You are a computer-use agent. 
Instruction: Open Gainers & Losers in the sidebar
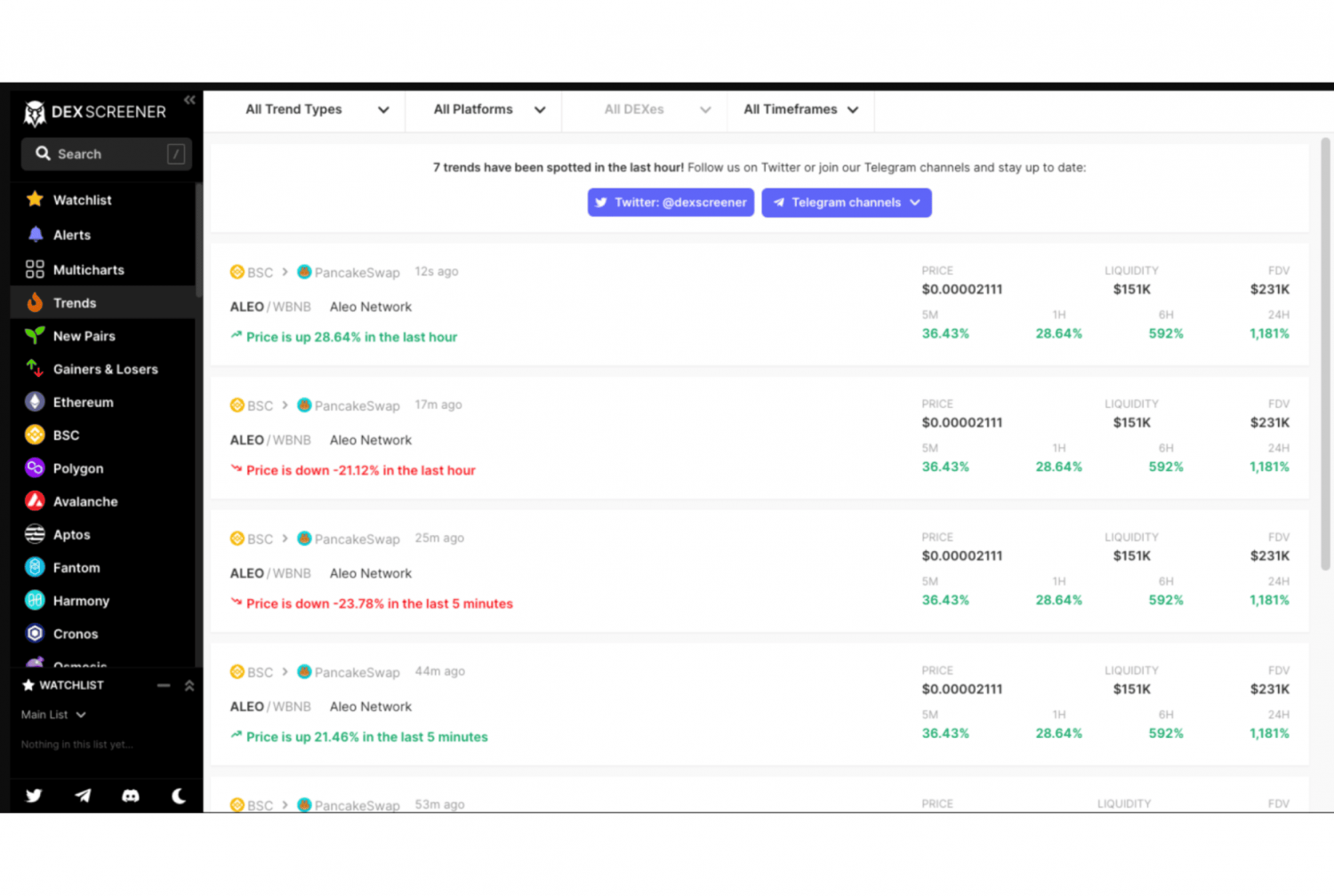pos(105,369)
